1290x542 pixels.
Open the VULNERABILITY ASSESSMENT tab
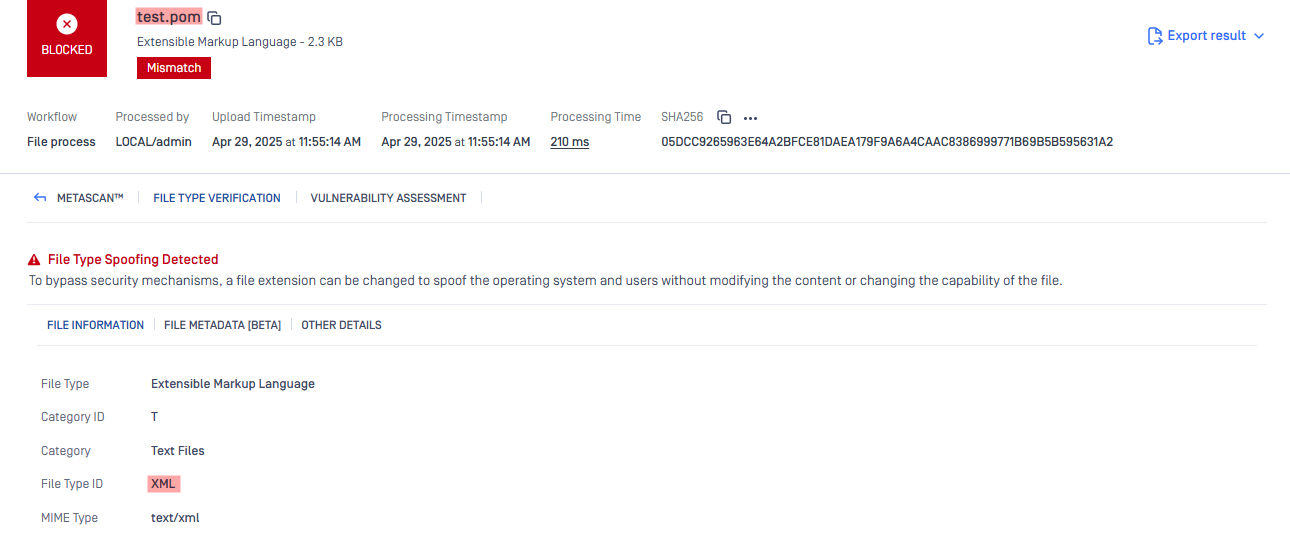coord(388,198)
